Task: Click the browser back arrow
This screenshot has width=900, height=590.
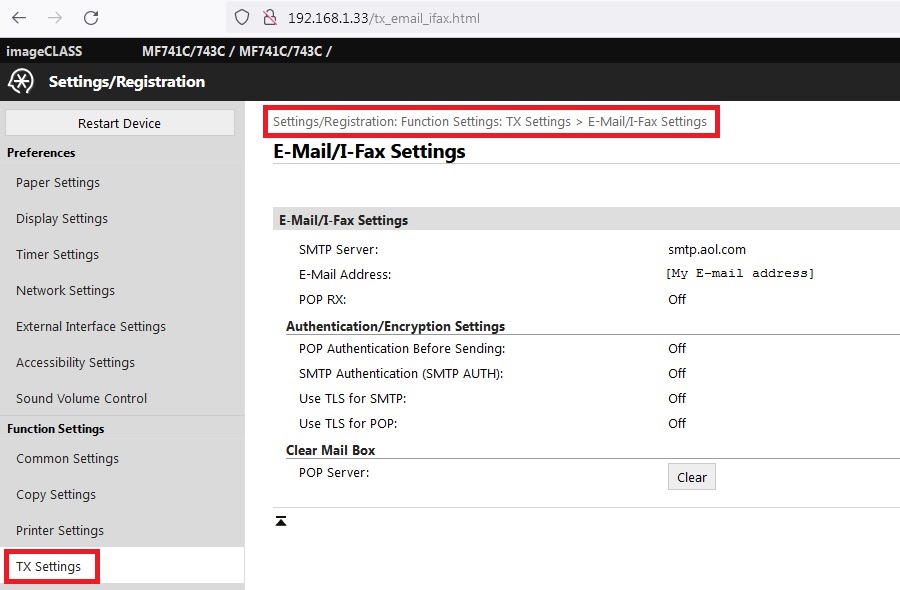Action: pyautogui.click(x=19, y=18)
